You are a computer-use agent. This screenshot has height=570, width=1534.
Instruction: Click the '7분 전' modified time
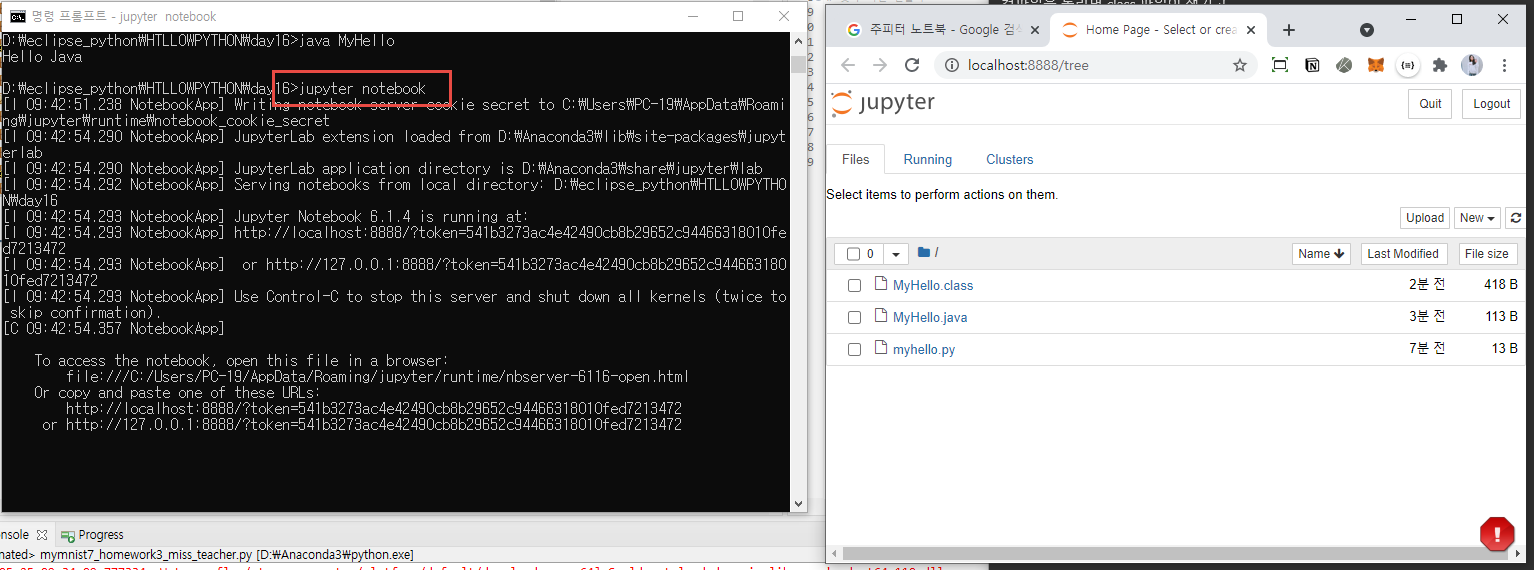click(1427, 349)
